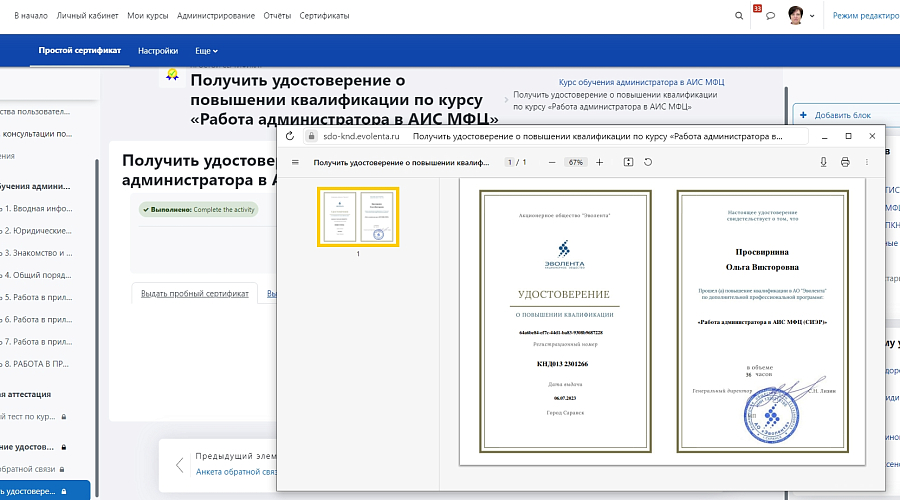
Task: Reload the popup window page
Action: (290, 136)
